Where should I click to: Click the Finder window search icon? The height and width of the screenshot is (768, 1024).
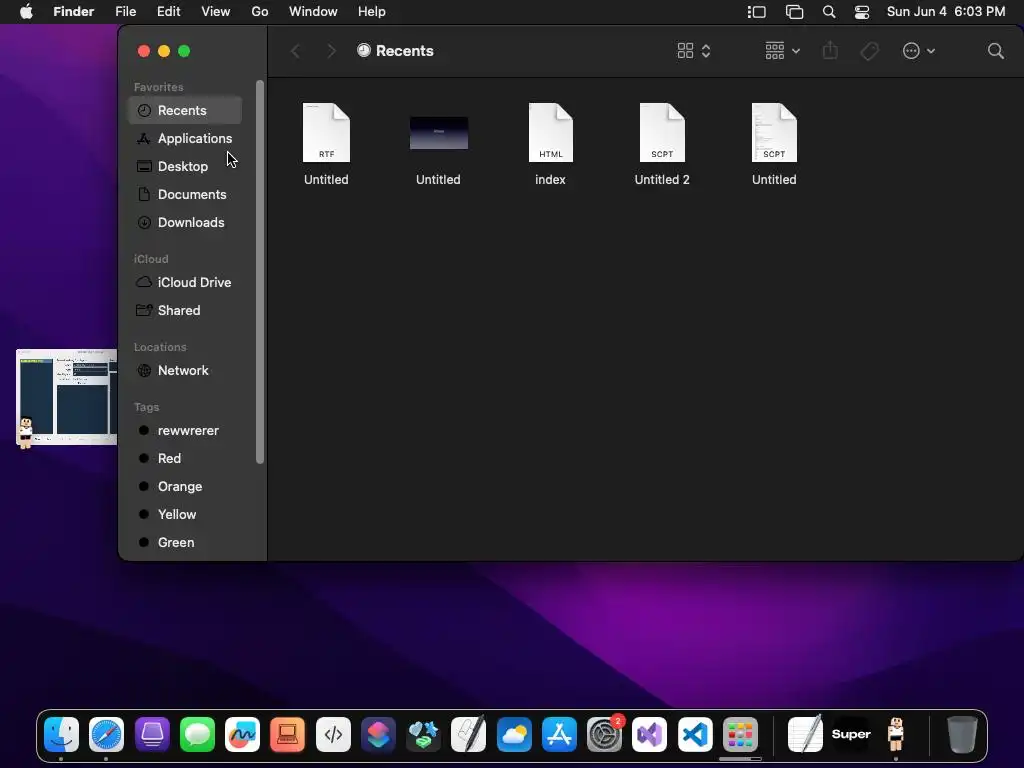995,51
